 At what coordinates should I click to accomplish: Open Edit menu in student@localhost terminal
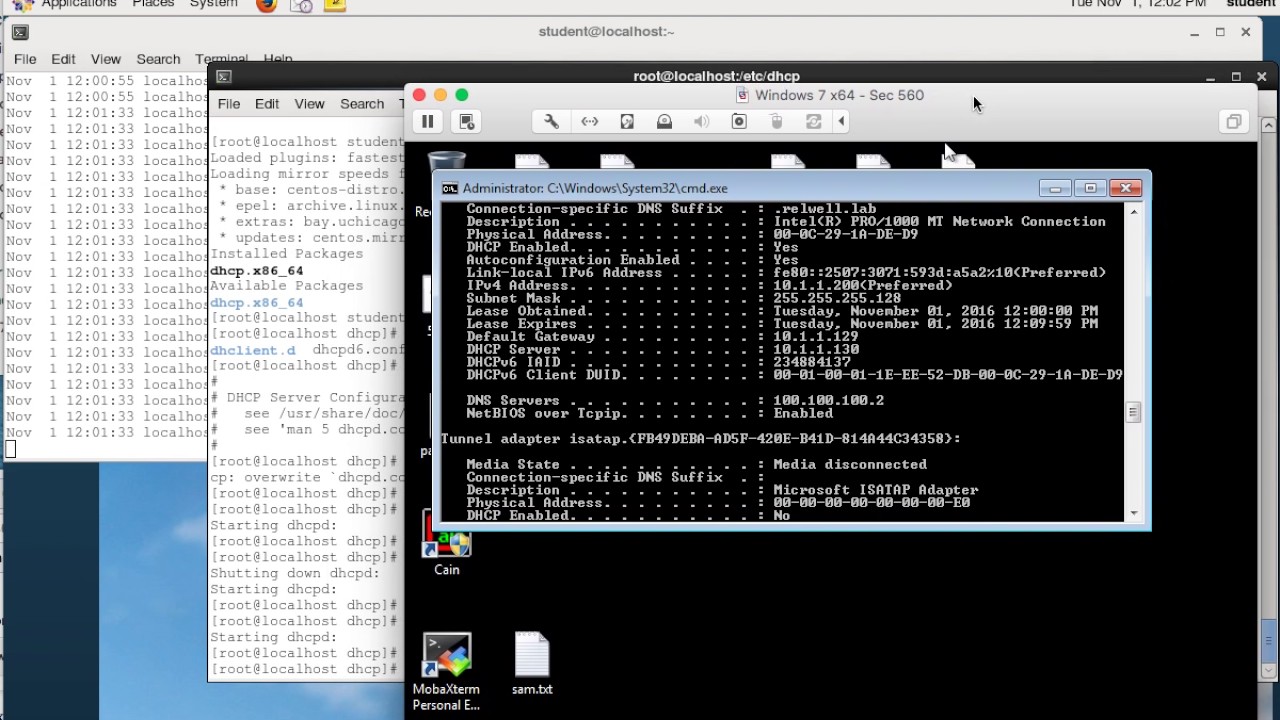click(63, 59)
